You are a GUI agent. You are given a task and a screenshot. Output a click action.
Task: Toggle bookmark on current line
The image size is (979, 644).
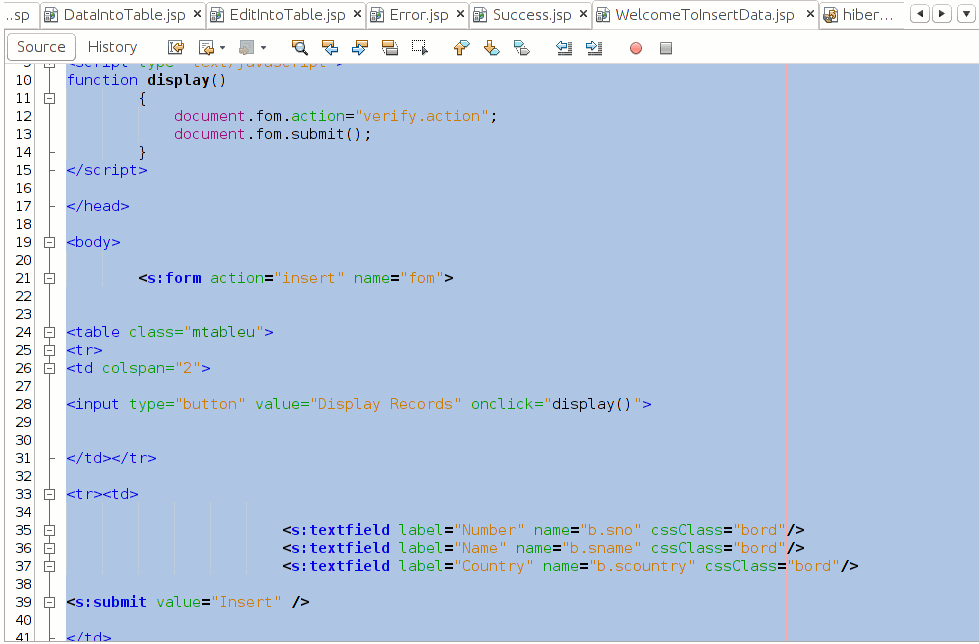pyautogui.click(x=521, y=47)
